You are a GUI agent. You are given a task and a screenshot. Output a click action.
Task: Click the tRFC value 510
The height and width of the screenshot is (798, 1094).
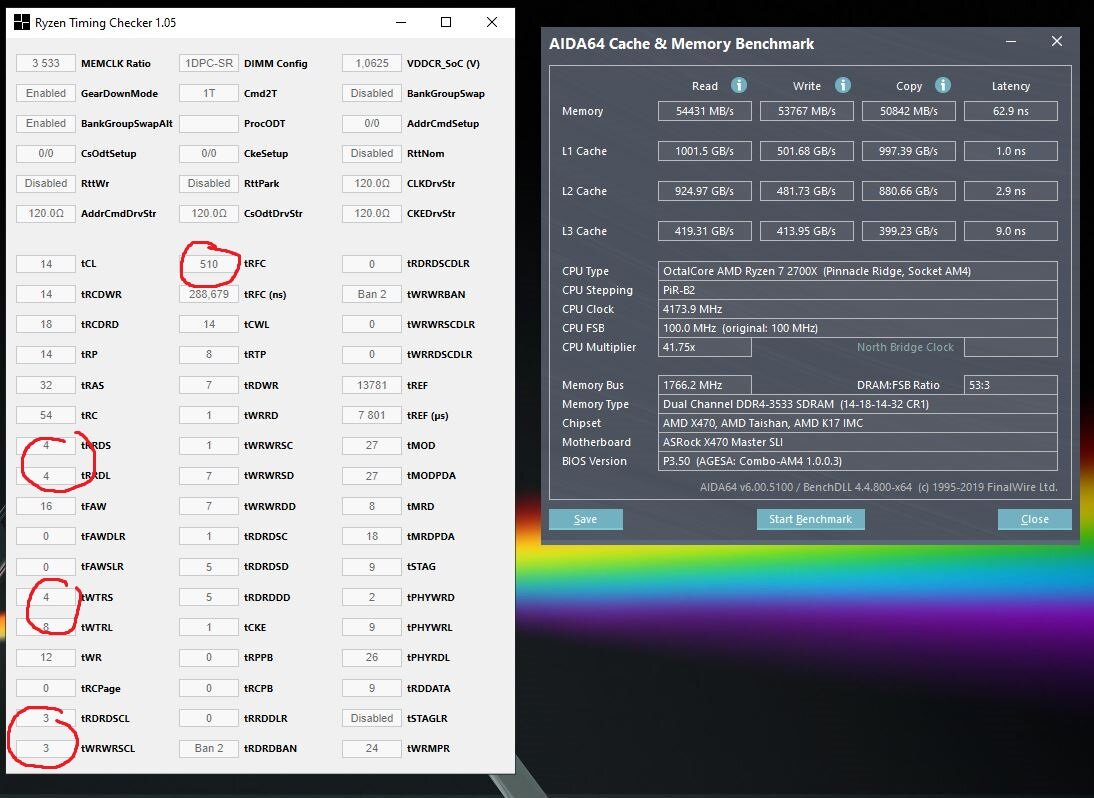[209, 264]
